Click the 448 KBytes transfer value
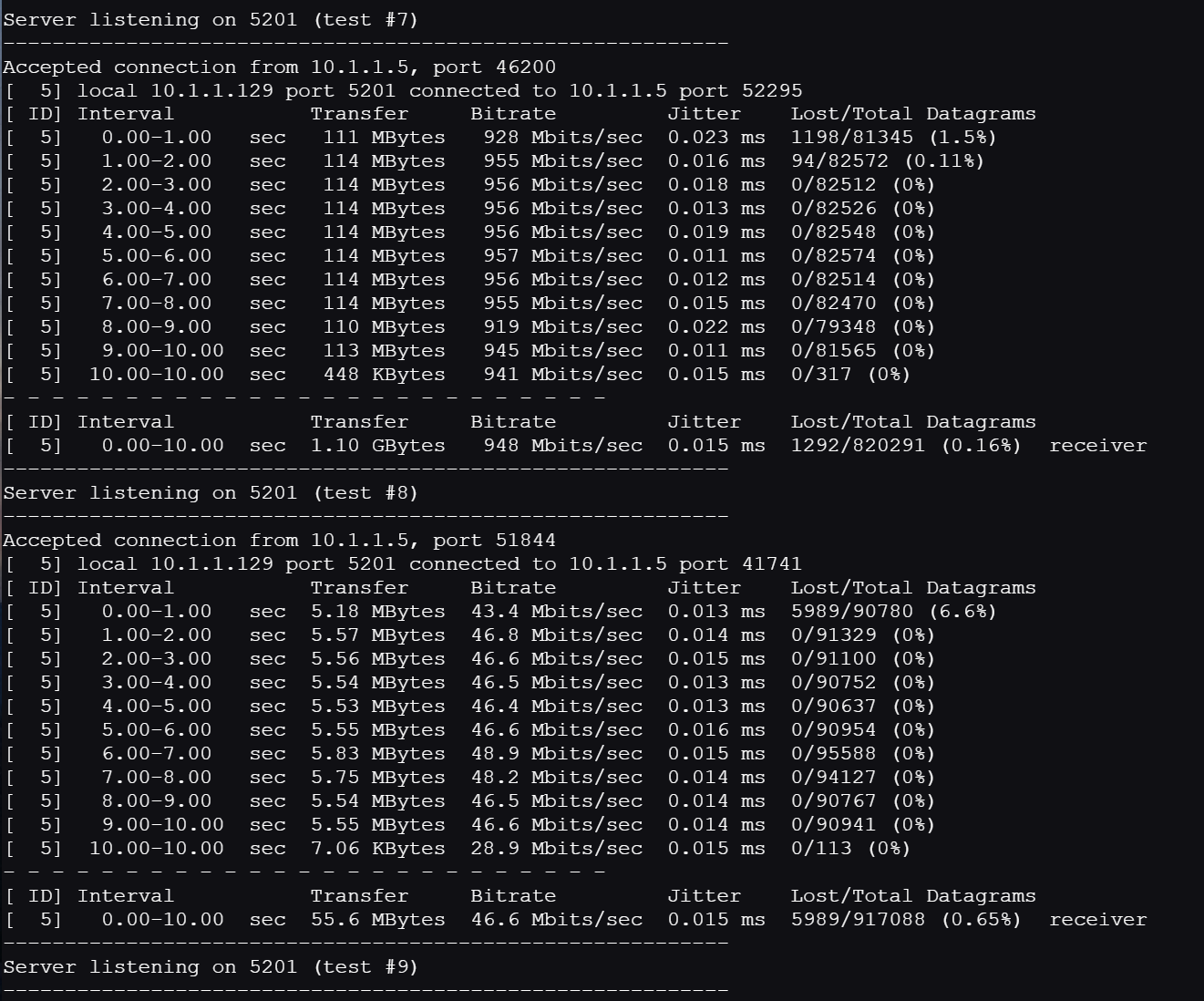1204x1001 pixels. tap(385, 375)
